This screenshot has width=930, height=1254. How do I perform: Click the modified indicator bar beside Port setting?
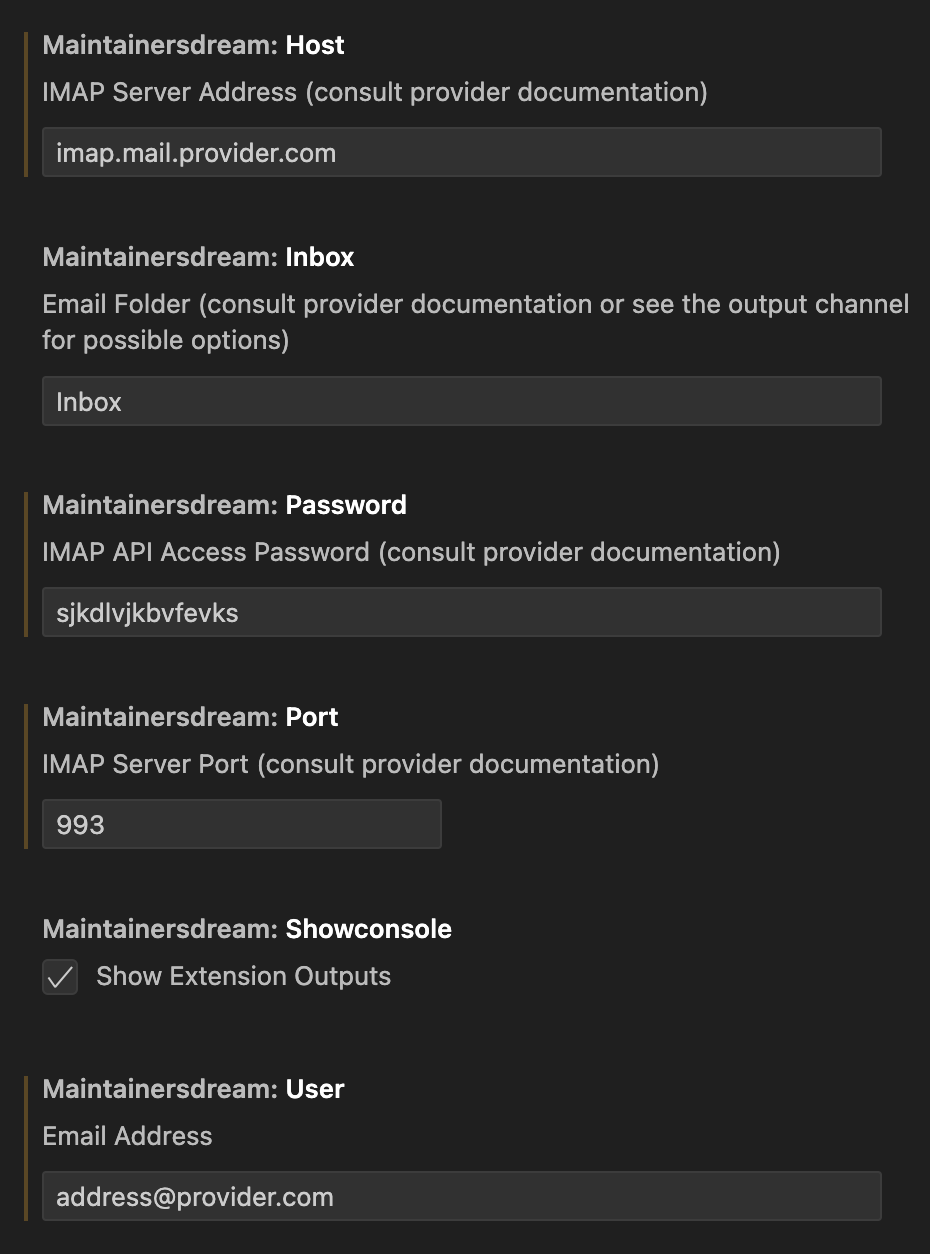pyautogui.click(x=26, y=776)
